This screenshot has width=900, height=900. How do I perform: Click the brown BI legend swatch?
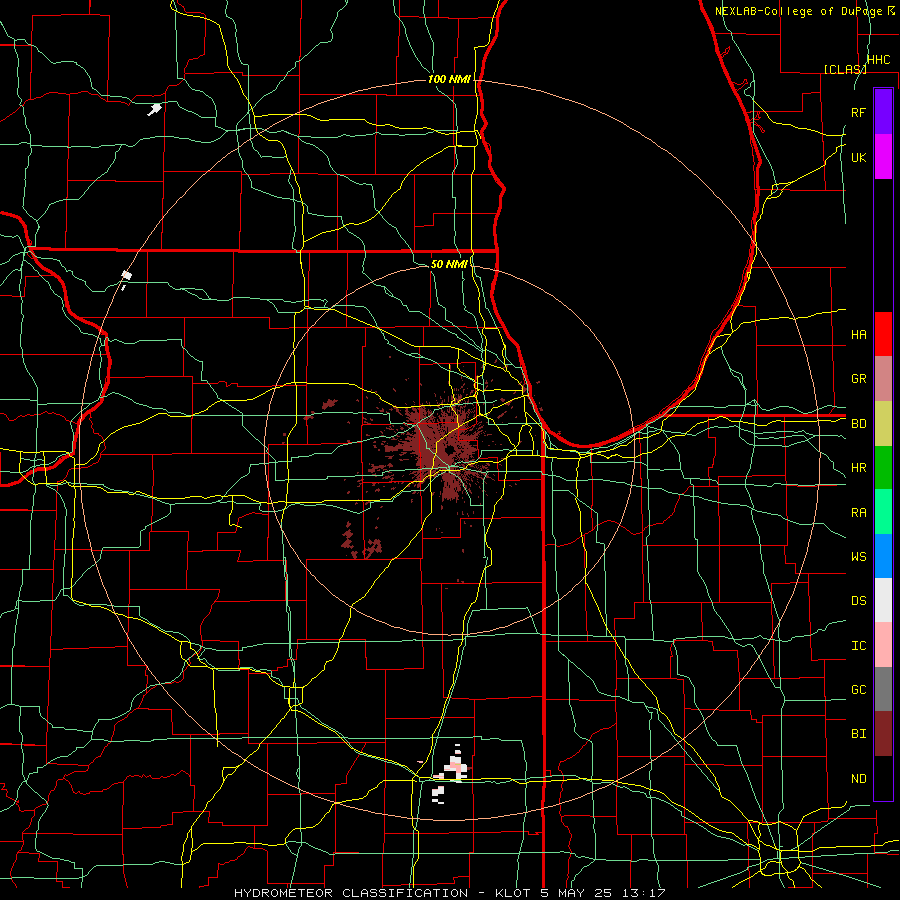click(883, 734)
